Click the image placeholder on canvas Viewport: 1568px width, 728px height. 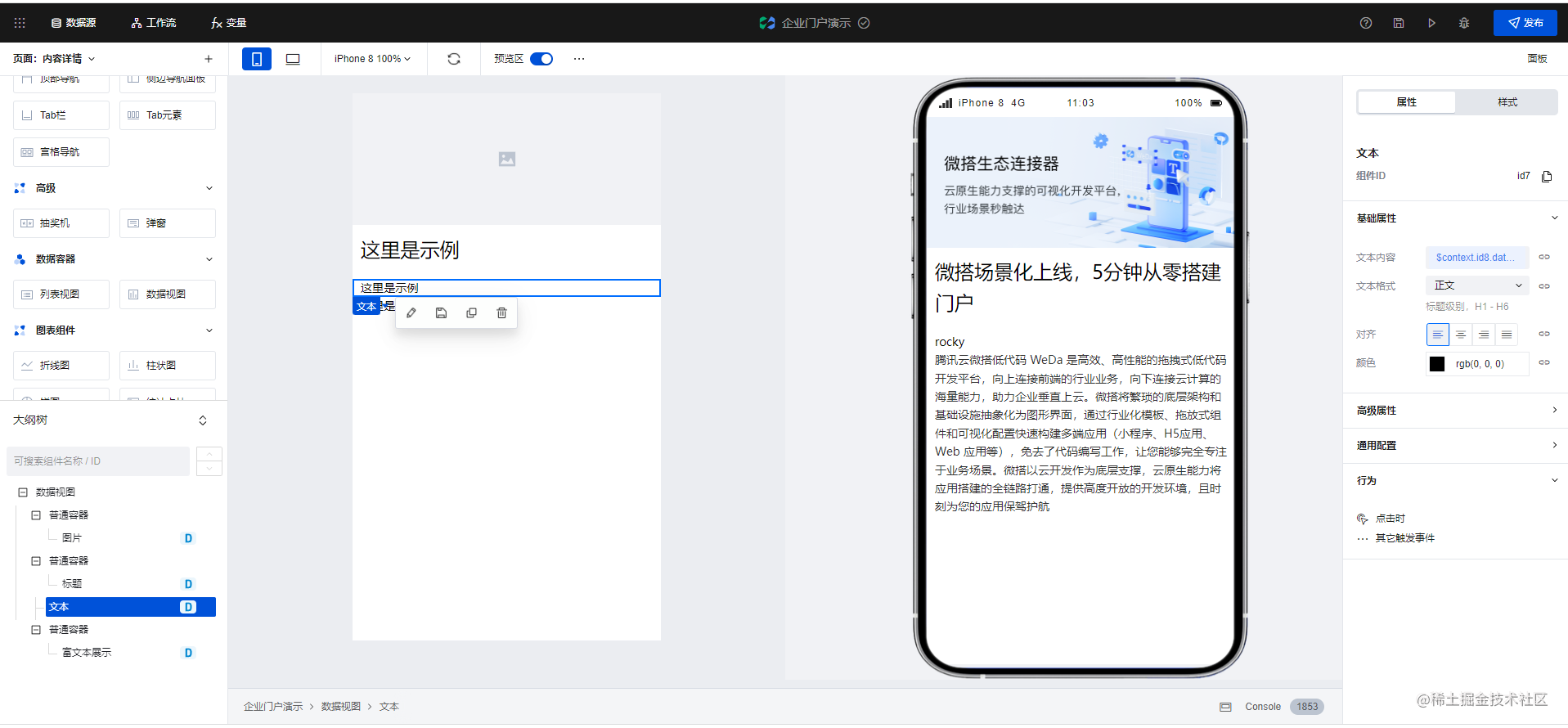click(x=507, y=160)
